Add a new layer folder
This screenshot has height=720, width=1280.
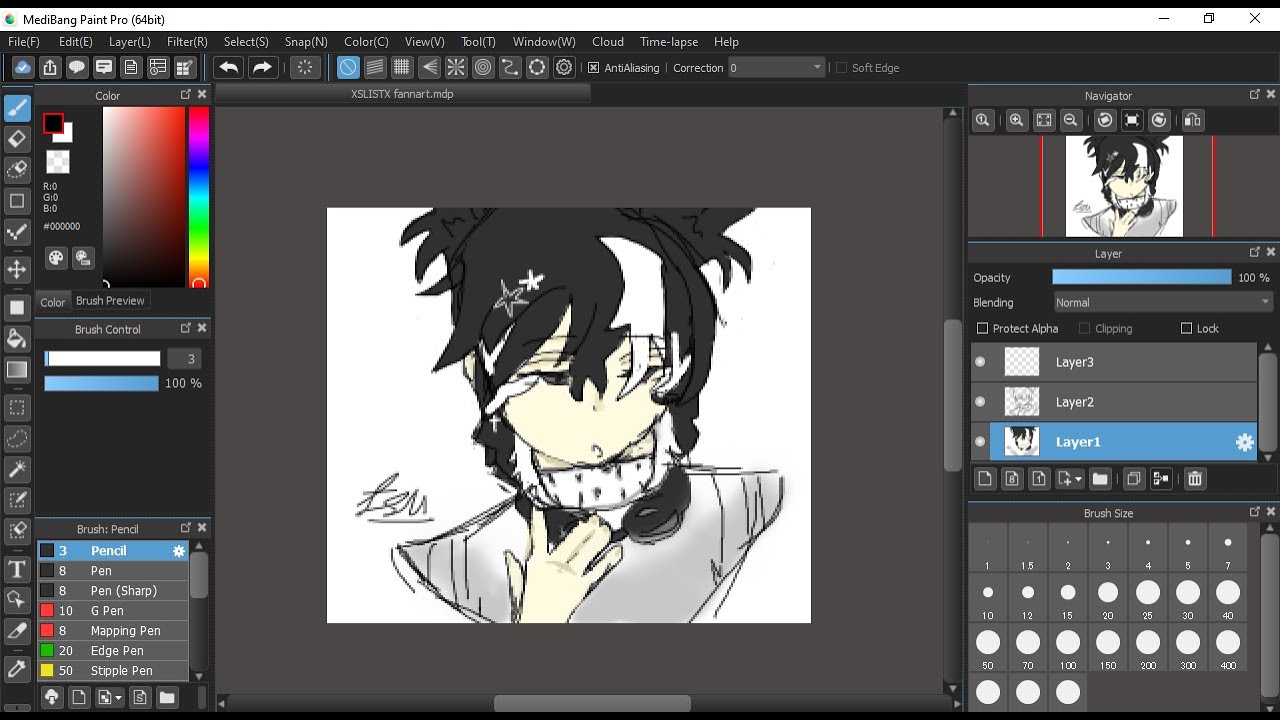(x=1100, y=479)
